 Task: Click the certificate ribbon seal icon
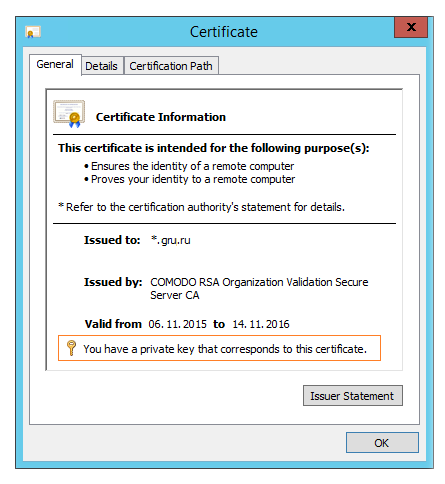pyautogui.click(x=69, y=114)
